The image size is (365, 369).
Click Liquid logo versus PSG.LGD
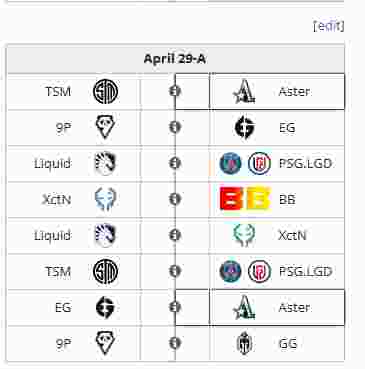tap(105, 163)
